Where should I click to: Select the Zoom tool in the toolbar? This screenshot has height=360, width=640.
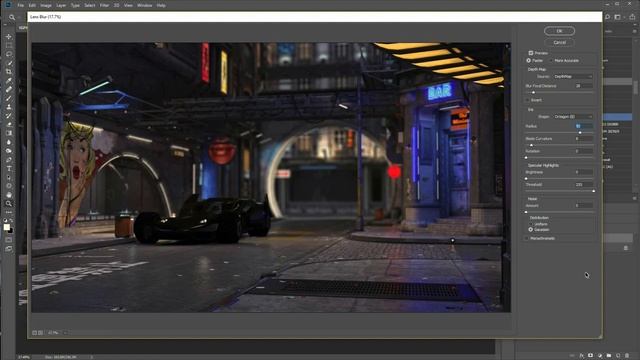click(9, 203)
